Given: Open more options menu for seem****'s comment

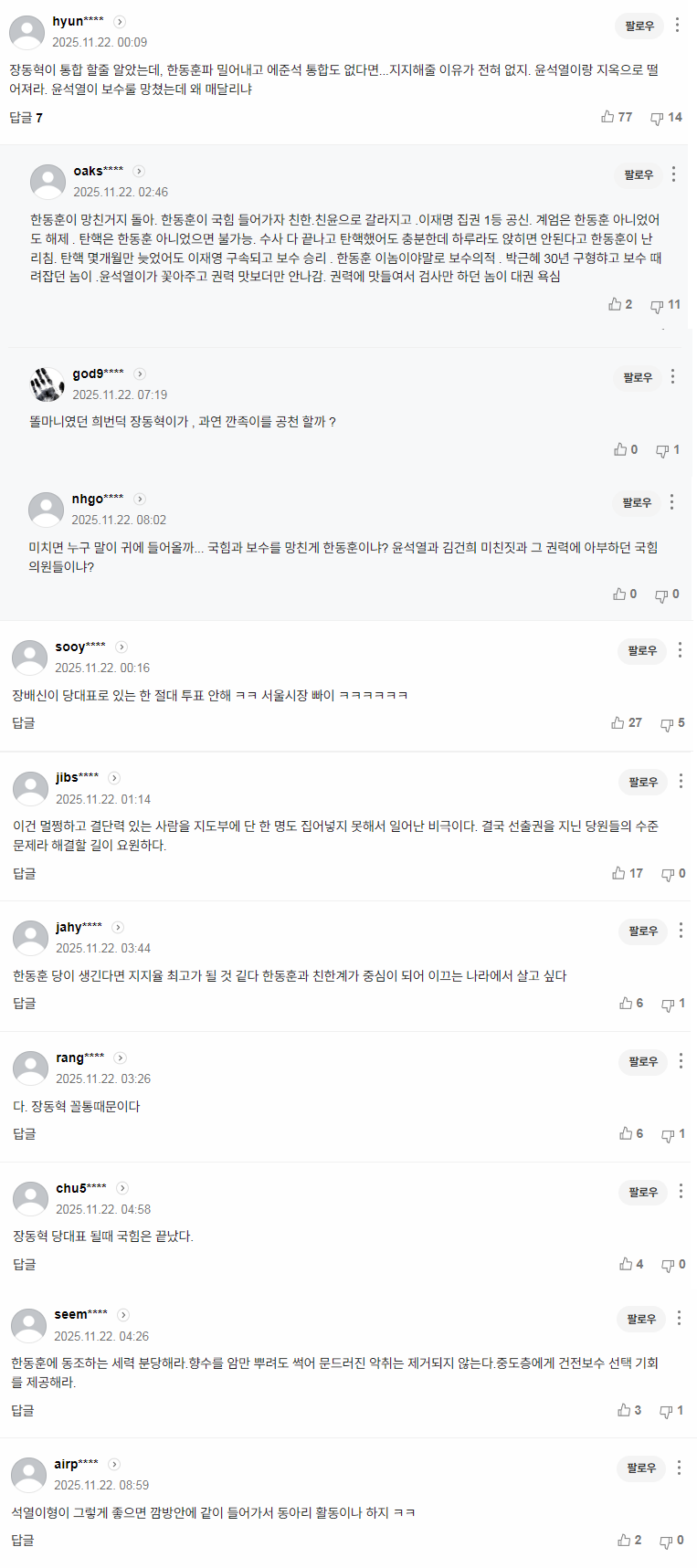Looking at the screenshot, I should pos(679,1319).
